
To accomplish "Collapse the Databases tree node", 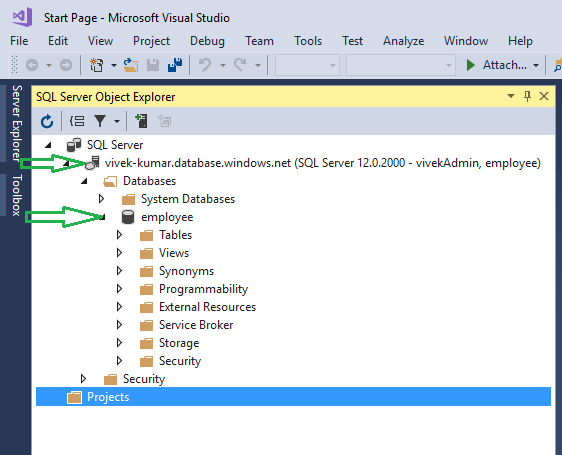I will click(x=84, y=181).
